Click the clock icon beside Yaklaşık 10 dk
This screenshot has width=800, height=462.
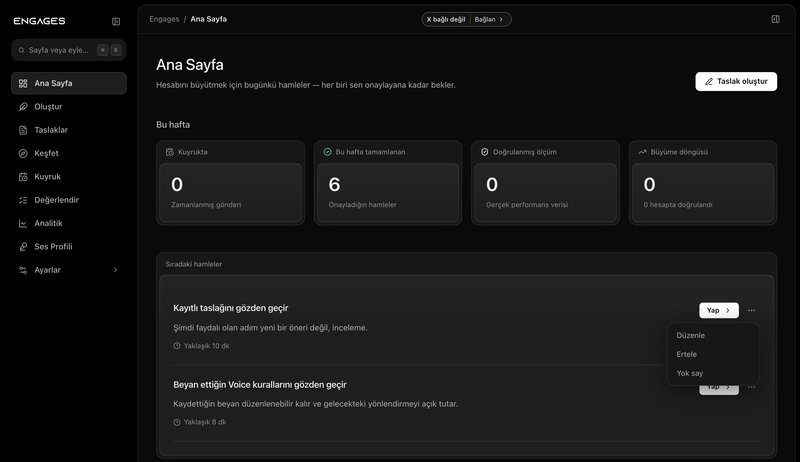click(177, 346)
